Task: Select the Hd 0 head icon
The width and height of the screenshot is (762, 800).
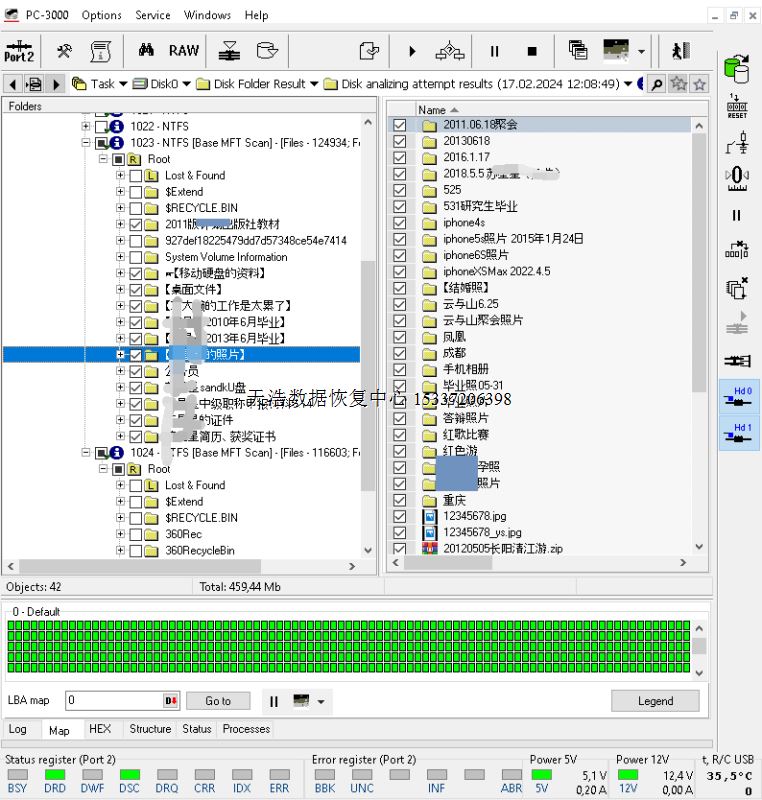Action: (738, 396)
